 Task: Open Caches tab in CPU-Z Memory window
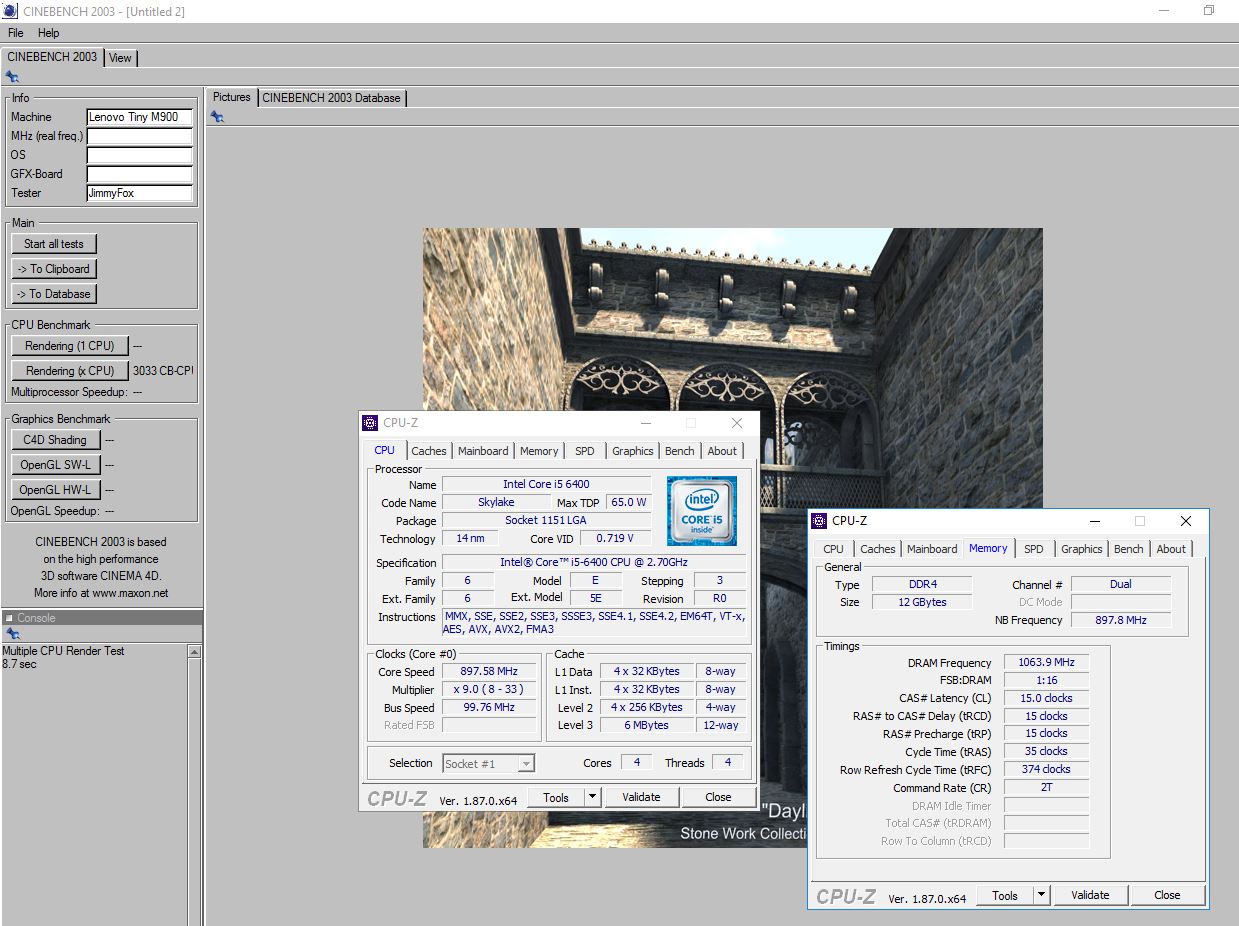pyautogui.click(x=878, y=549)
